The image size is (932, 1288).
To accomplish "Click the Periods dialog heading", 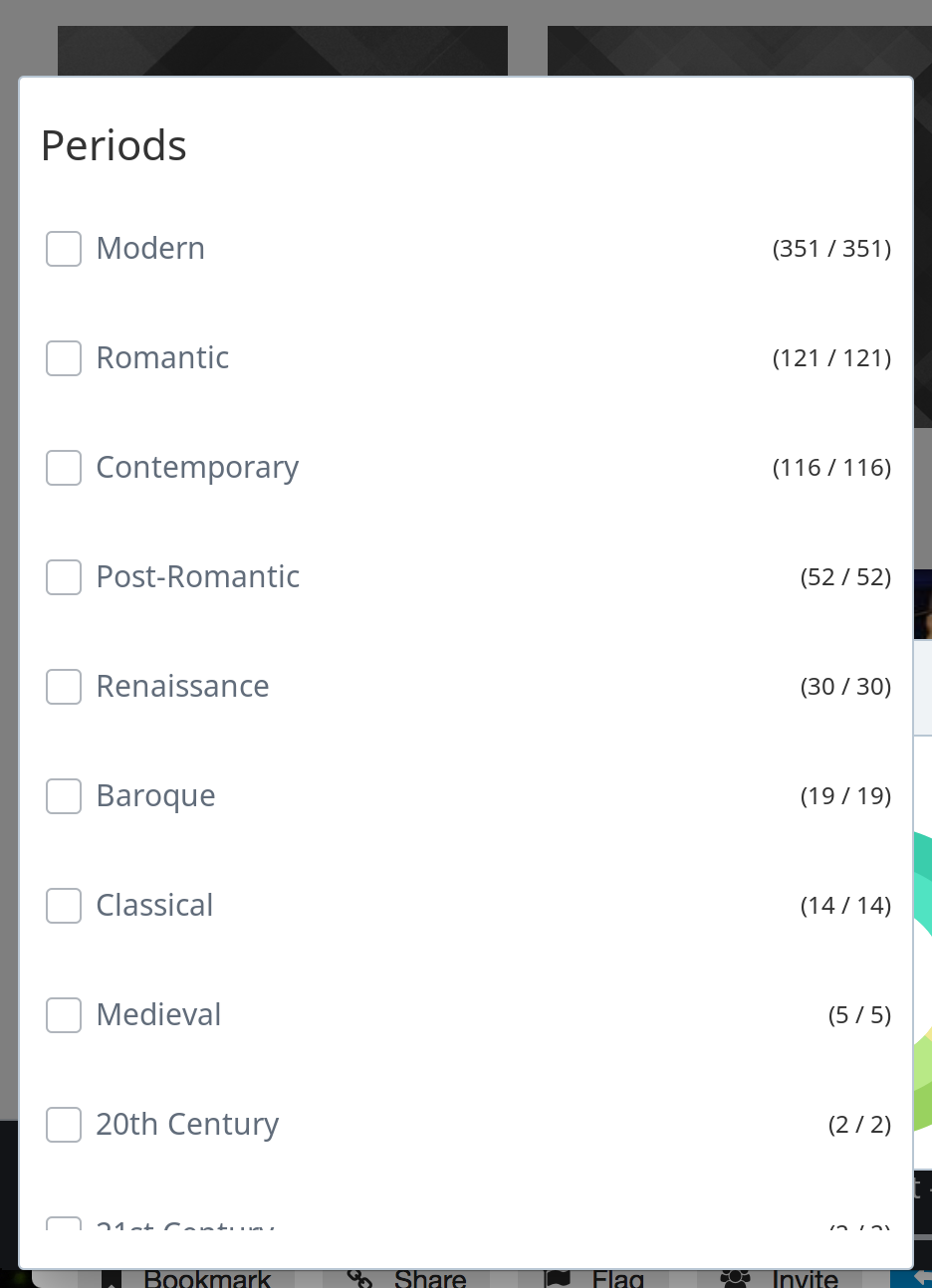I will [114, 145].
